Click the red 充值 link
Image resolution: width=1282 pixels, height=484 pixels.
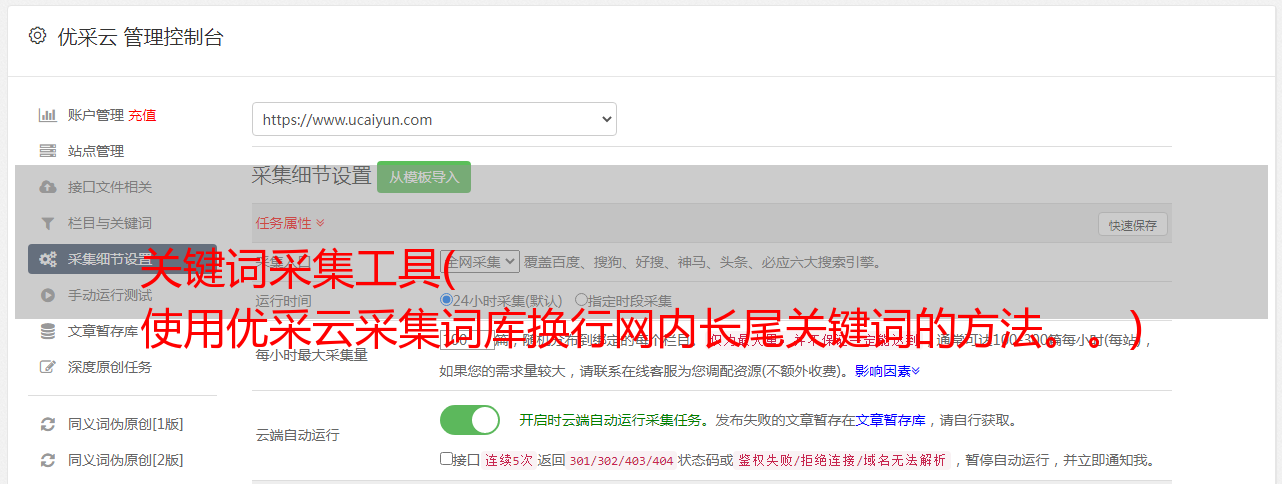pos(142,115)
